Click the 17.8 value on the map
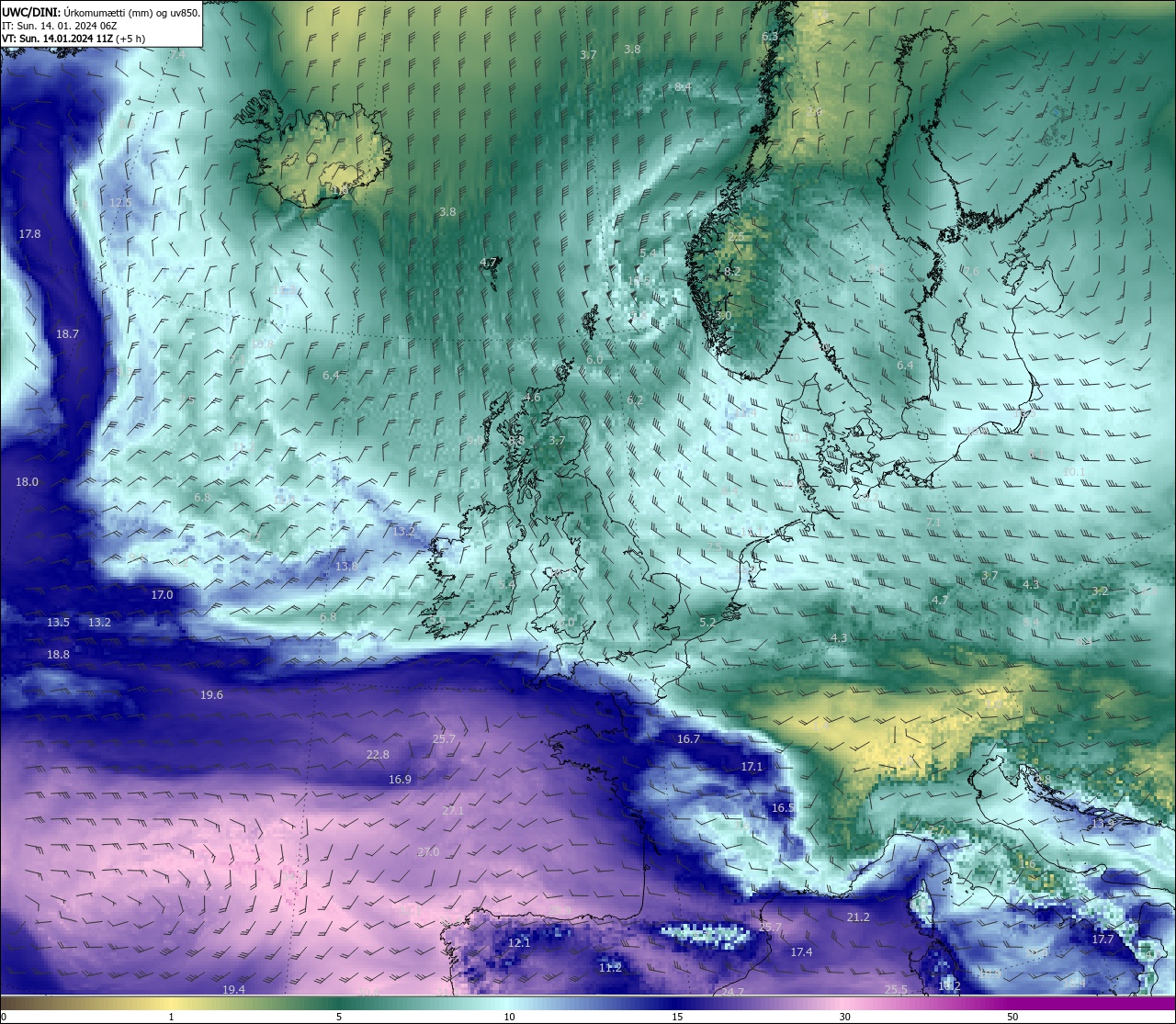Viewport: 1176px width, 1024px height. (x=30, y=234)
